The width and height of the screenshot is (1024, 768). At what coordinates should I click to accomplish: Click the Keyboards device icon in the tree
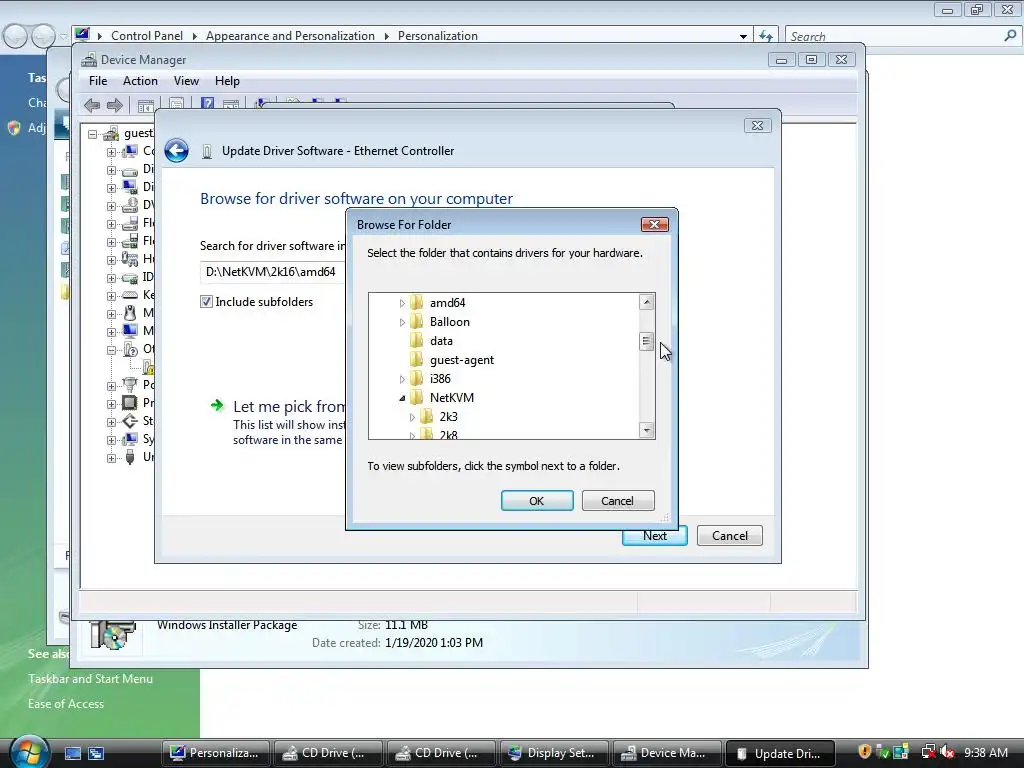coord(130,295)
